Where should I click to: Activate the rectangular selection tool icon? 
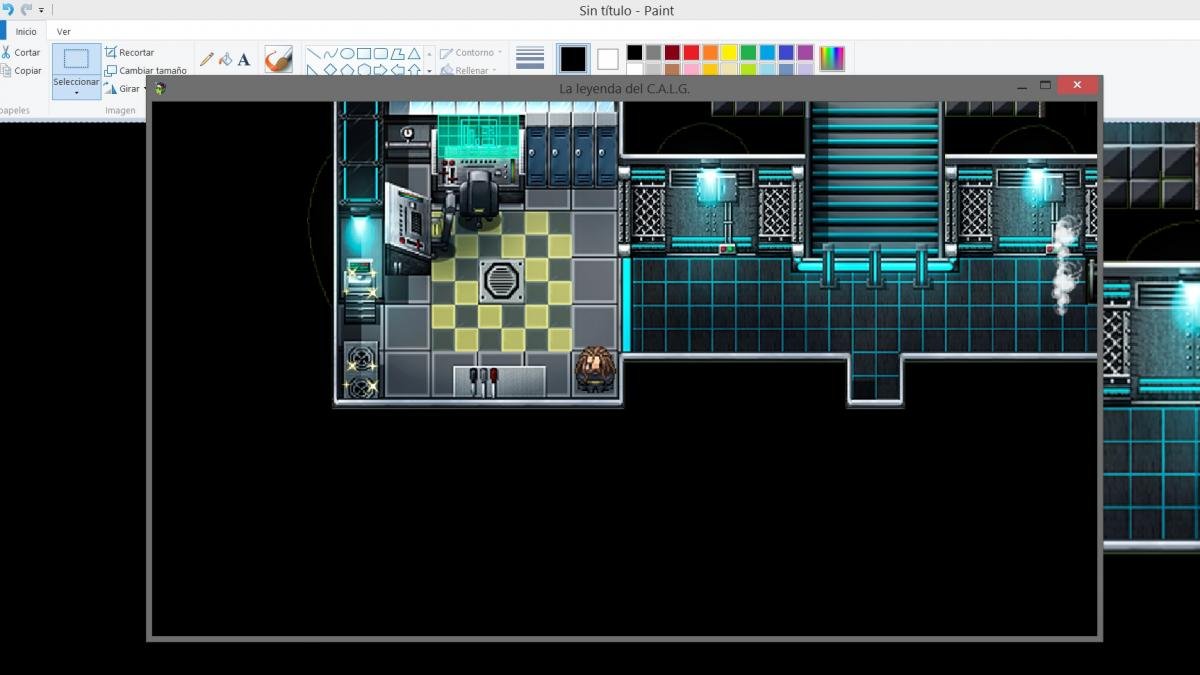tap(76, 59)
